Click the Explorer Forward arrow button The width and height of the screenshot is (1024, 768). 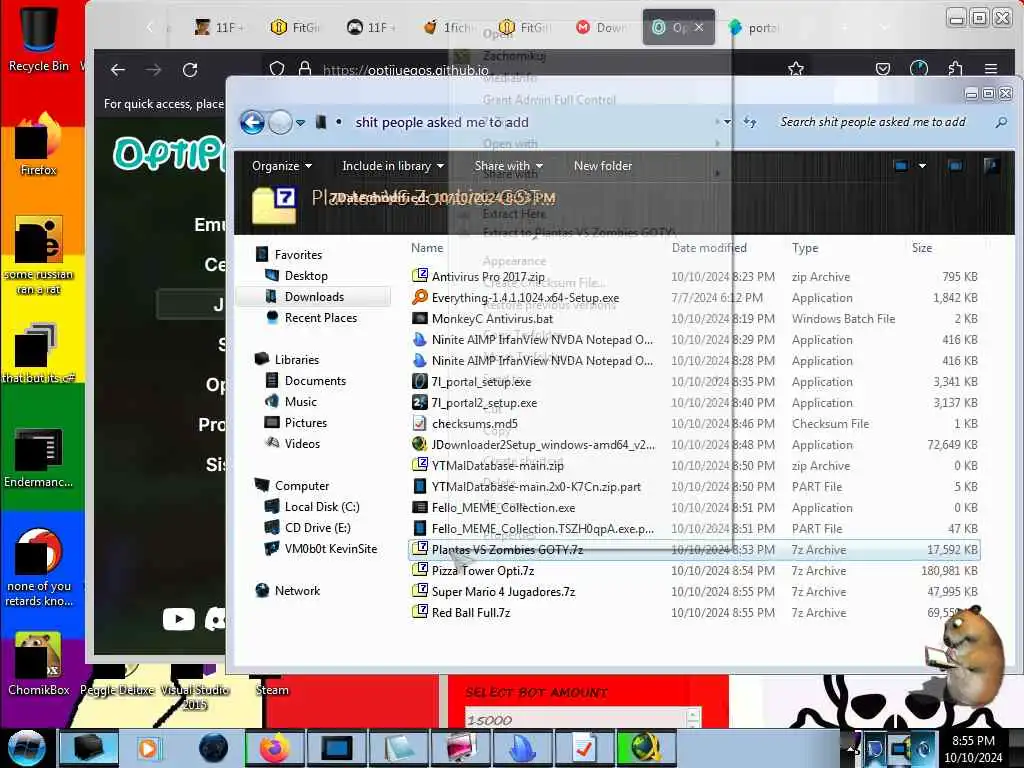pyautogui.click(x=280, y=122)
